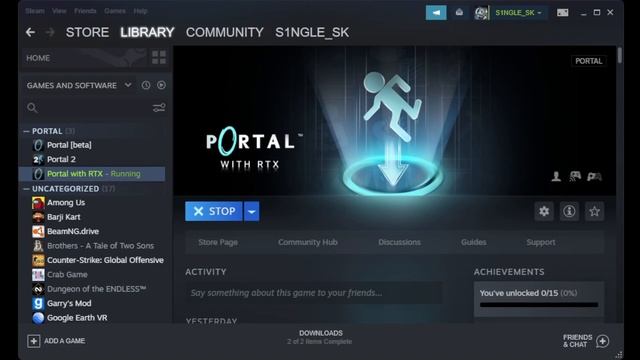Open the COMMUNITY section
The height and width of the screenshot is (360, 640).
224,32
